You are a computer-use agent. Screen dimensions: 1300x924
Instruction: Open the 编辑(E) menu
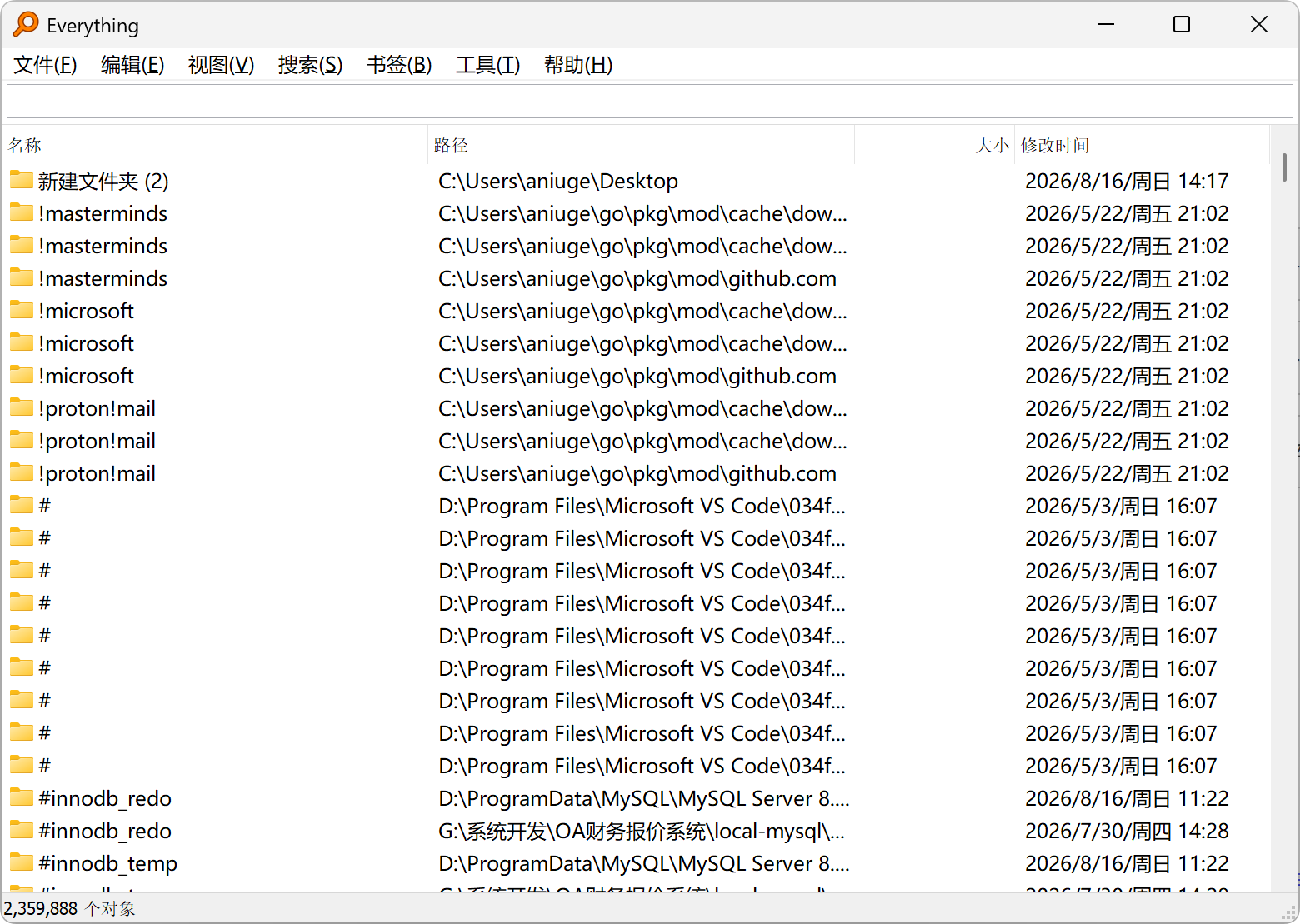coord(132,65)
